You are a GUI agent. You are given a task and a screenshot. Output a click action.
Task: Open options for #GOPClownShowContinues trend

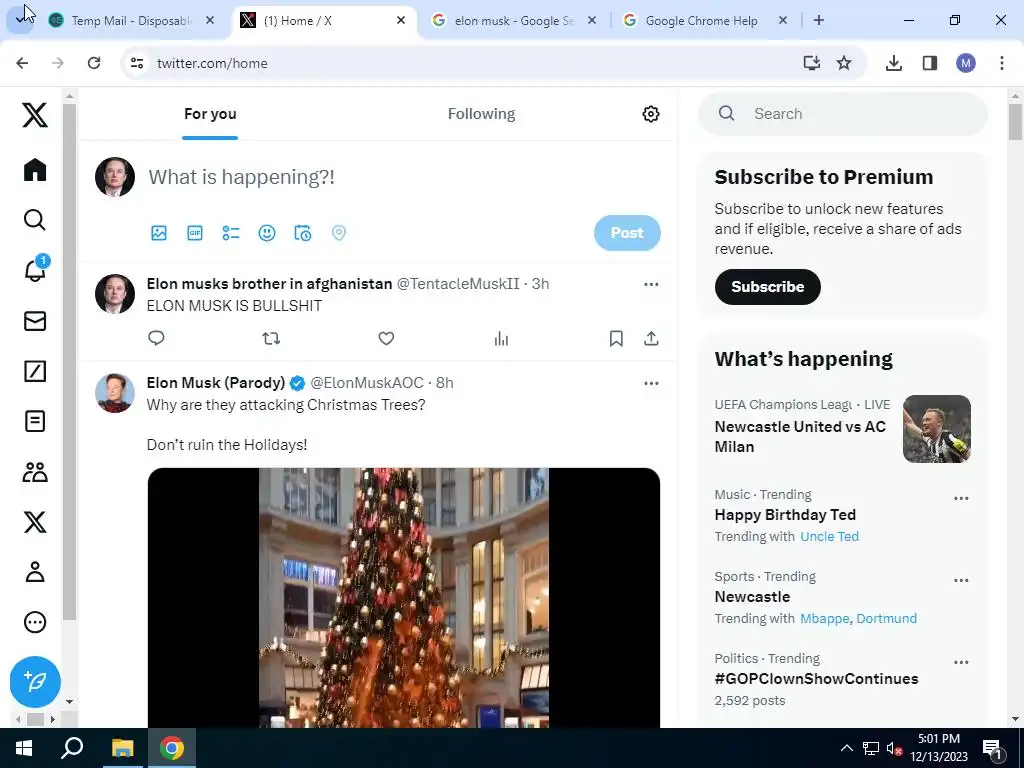(961, 662)
